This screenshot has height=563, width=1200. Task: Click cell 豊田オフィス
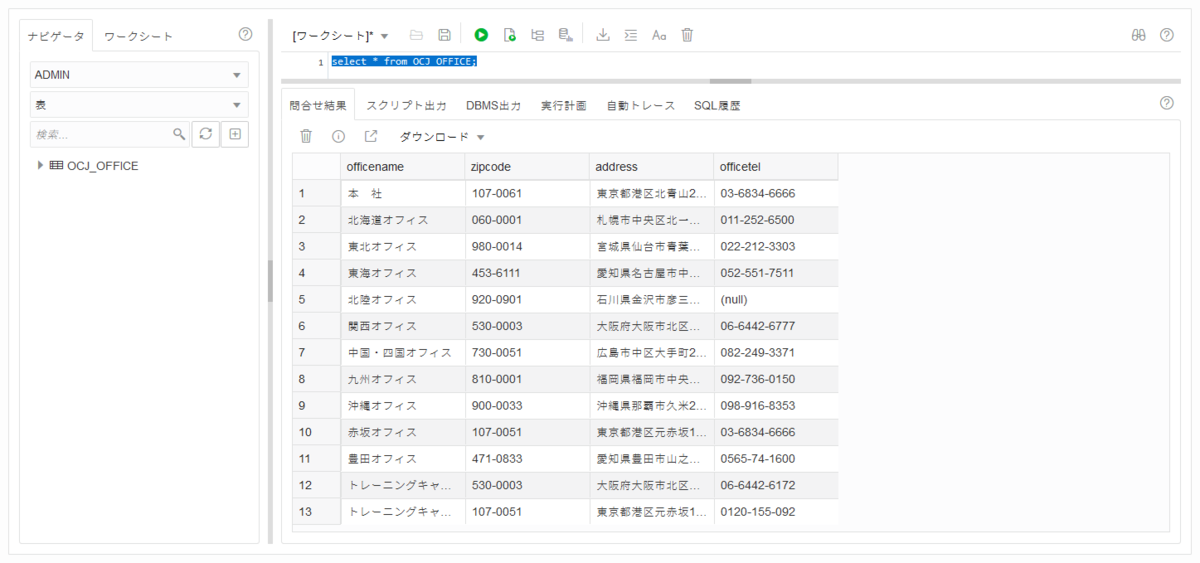pos(403,459)
